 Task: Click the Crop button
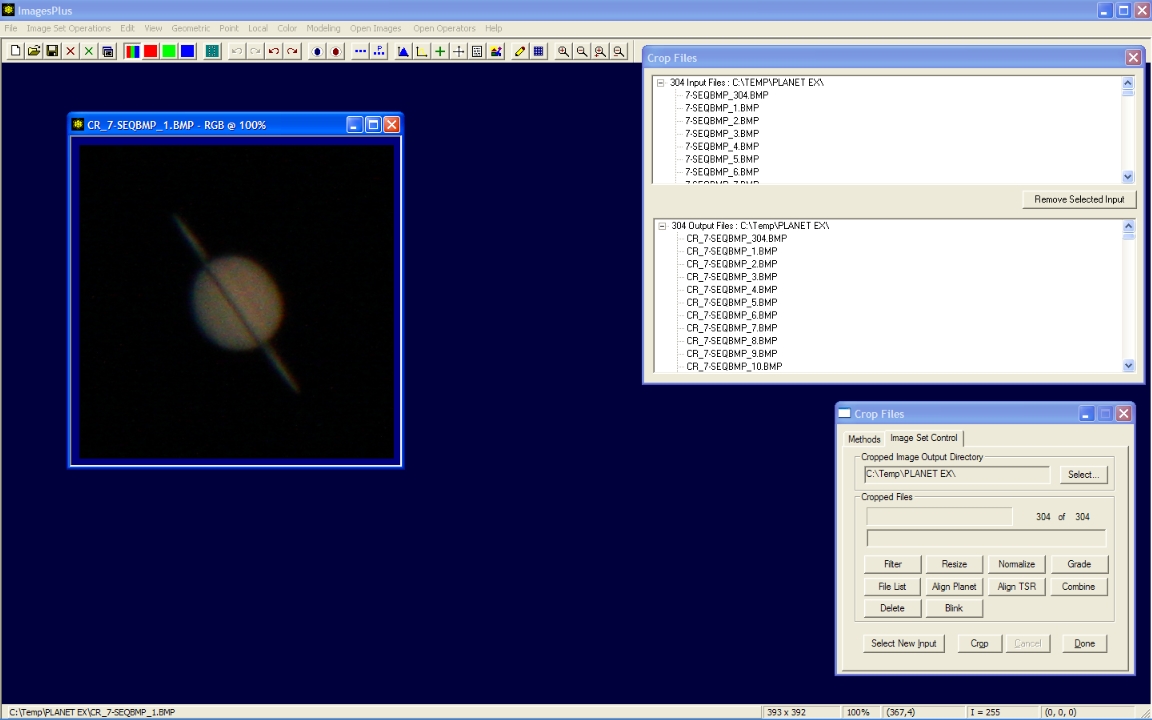coord(979,644)
